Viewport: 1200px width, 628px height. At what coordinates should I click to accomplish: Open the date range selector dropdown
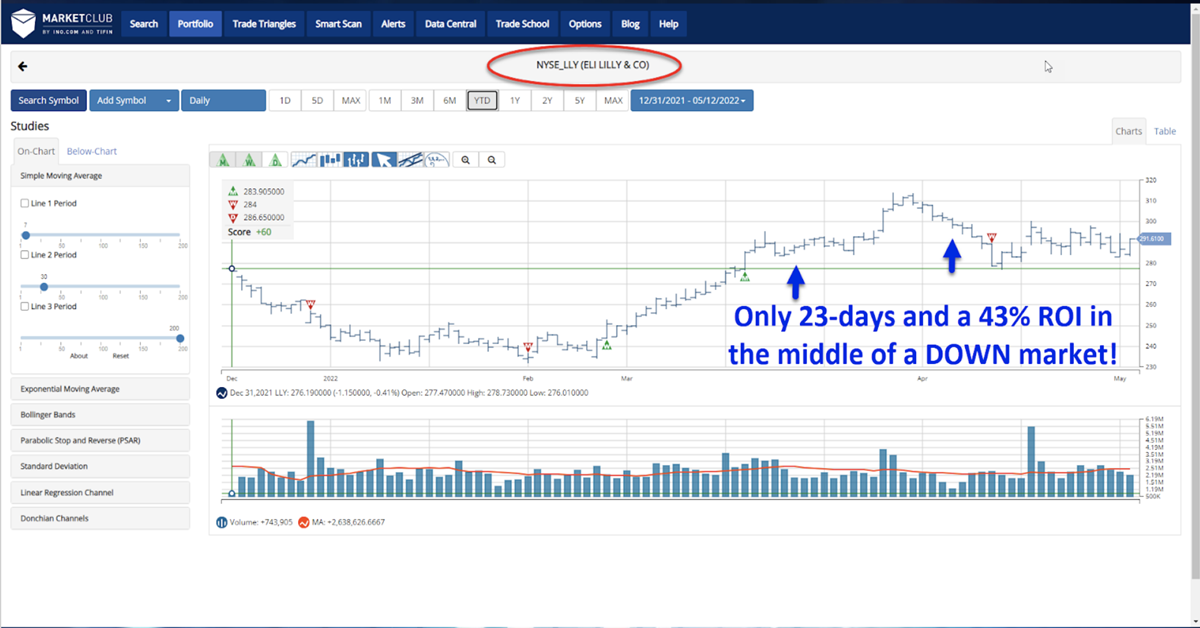[x=692, y=100]
